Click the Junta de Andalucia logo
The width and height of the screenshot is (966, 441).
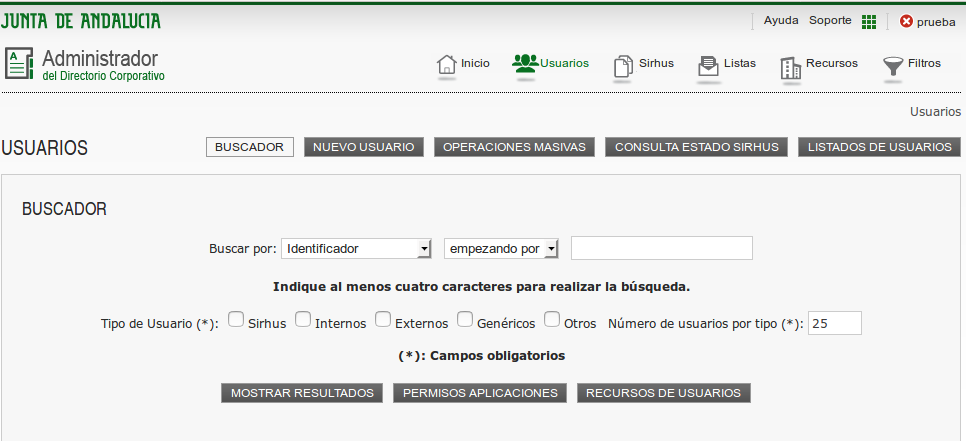pos(81,22)
